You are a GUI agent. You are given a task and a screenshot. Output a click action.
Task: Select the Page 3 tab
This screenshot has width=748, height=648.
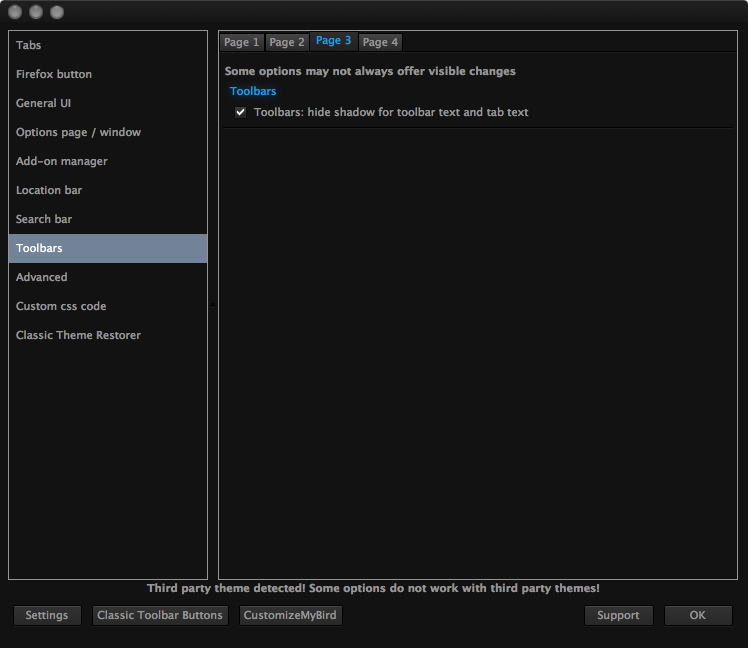pos(333,41)
